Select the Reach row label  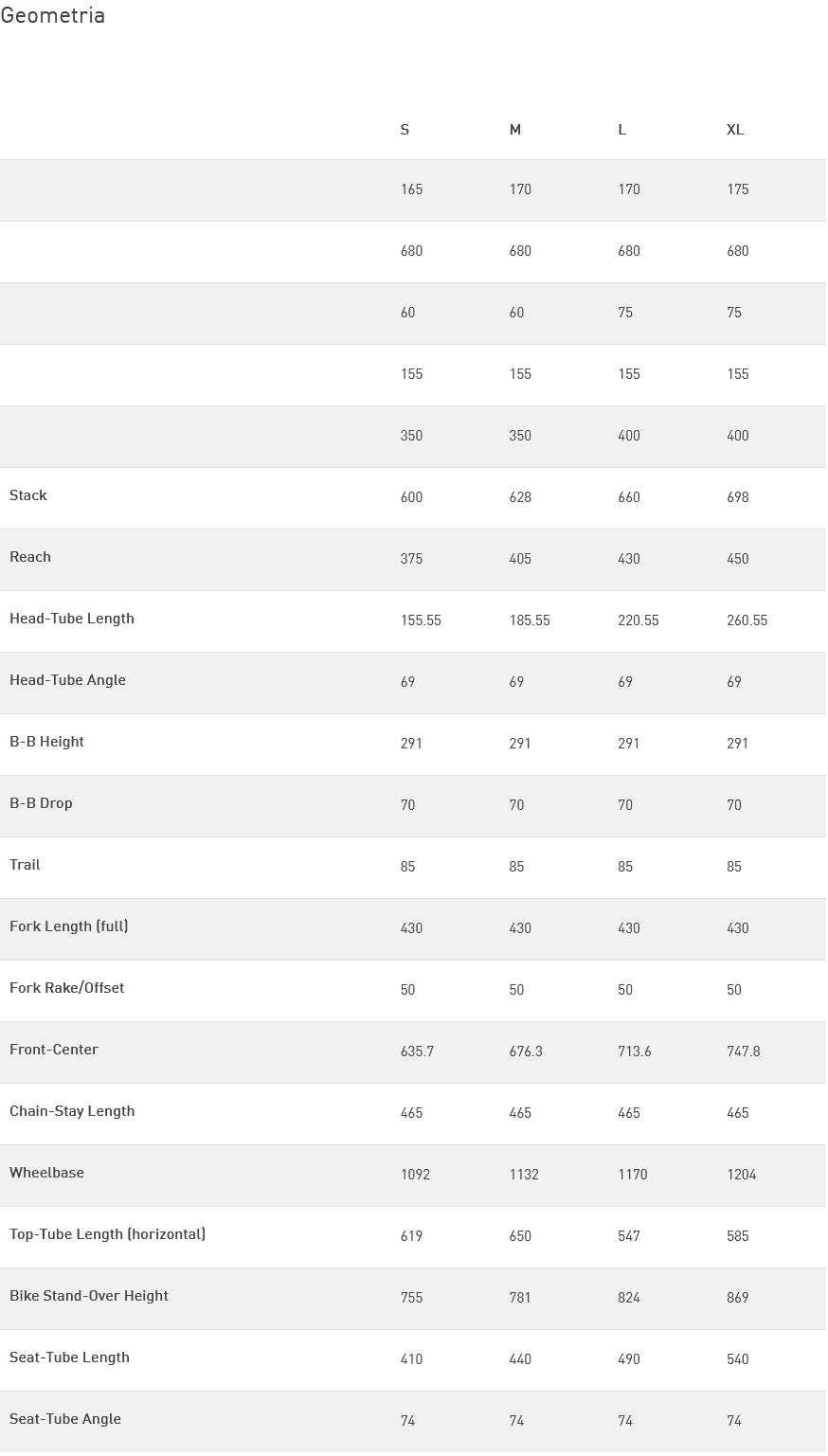pos(30,557)
